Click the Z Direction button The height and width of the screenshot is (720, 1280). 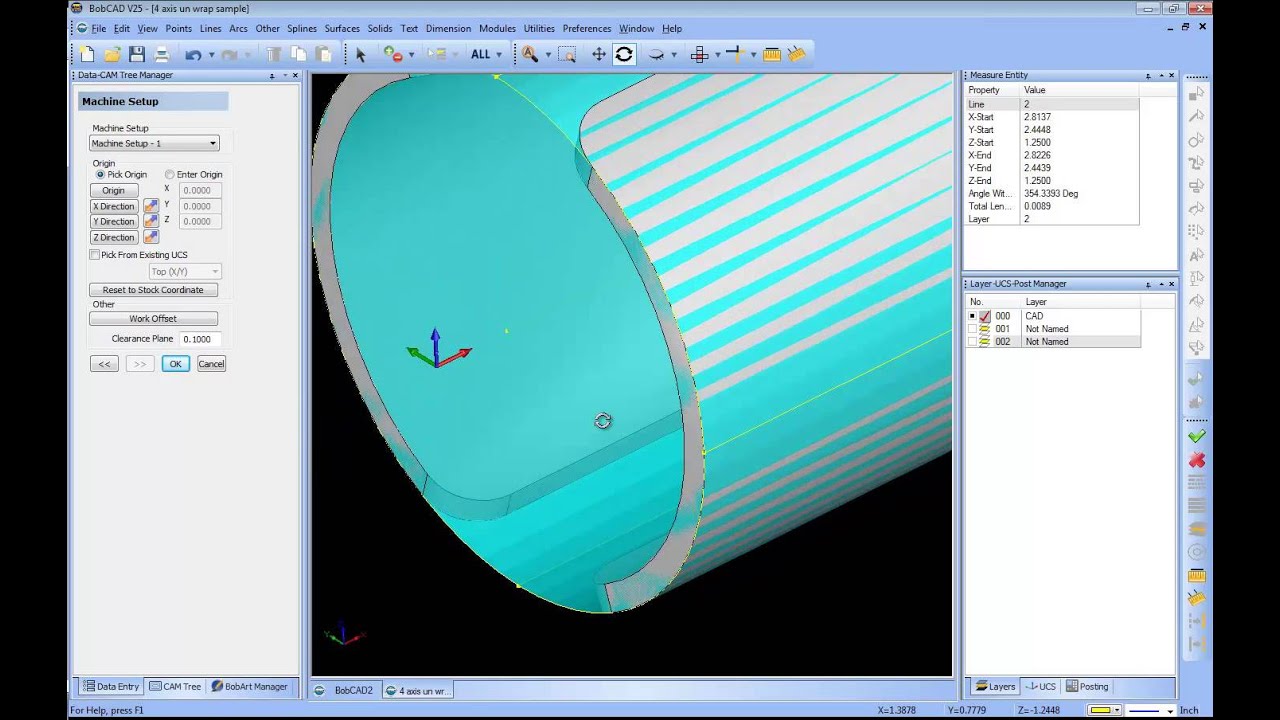pyautogui.click(x=114, y=237)
